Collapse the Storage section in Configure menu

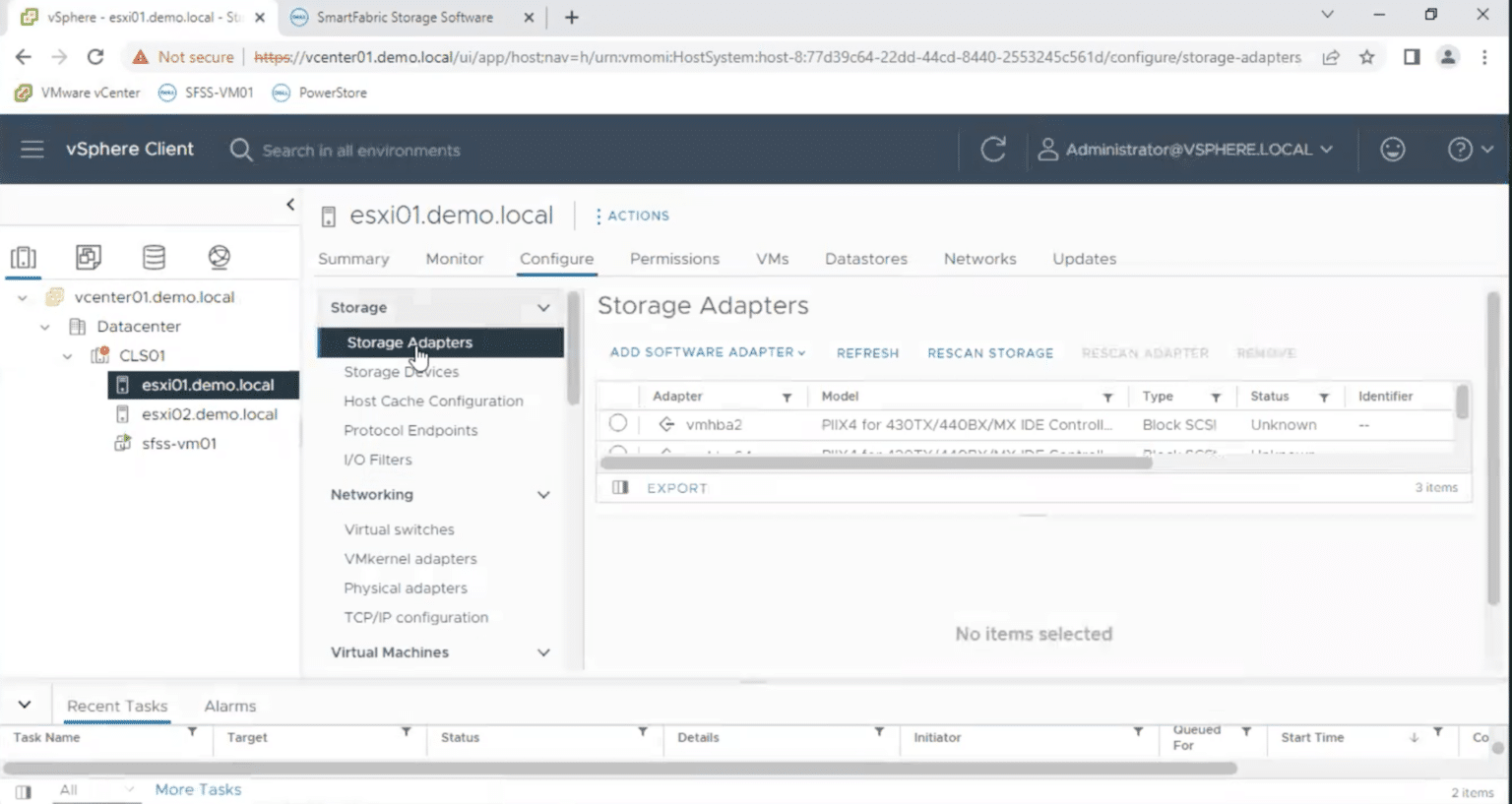(543, 308)
